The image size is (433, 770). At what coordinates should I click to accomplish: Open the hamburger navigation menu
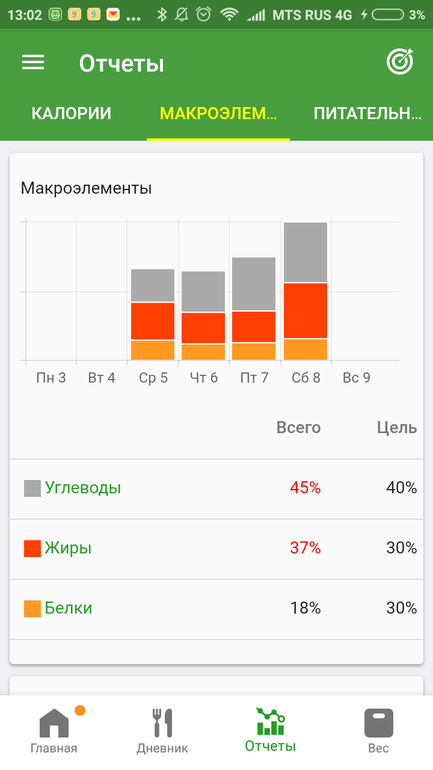[33, 62]
